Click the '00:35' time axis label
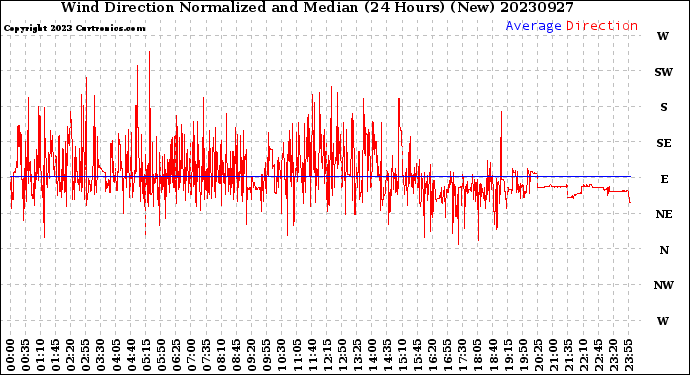690x375 pixels. (26, 355)
